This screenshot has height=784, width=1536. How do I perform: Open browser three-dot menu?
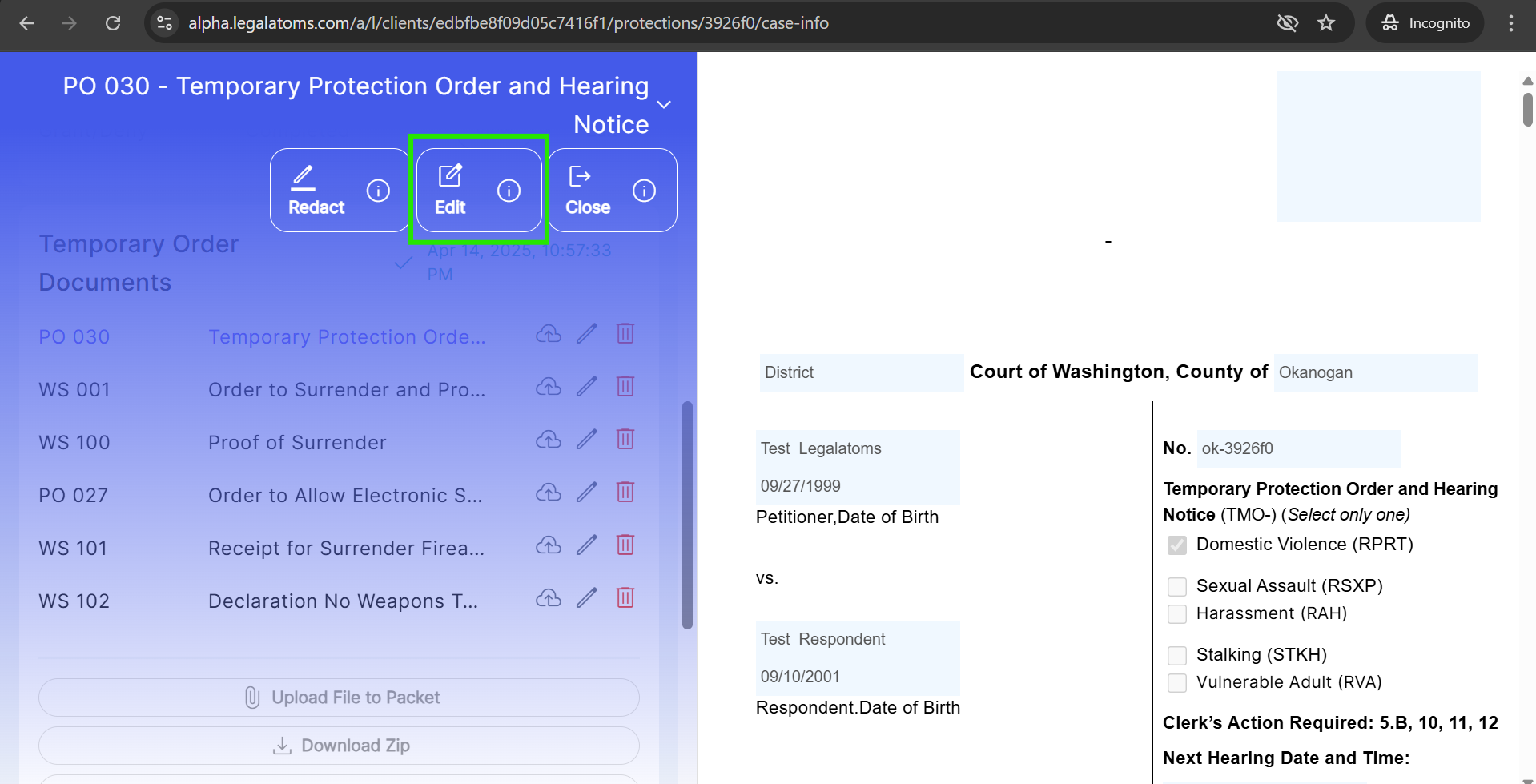[1511, 23]
